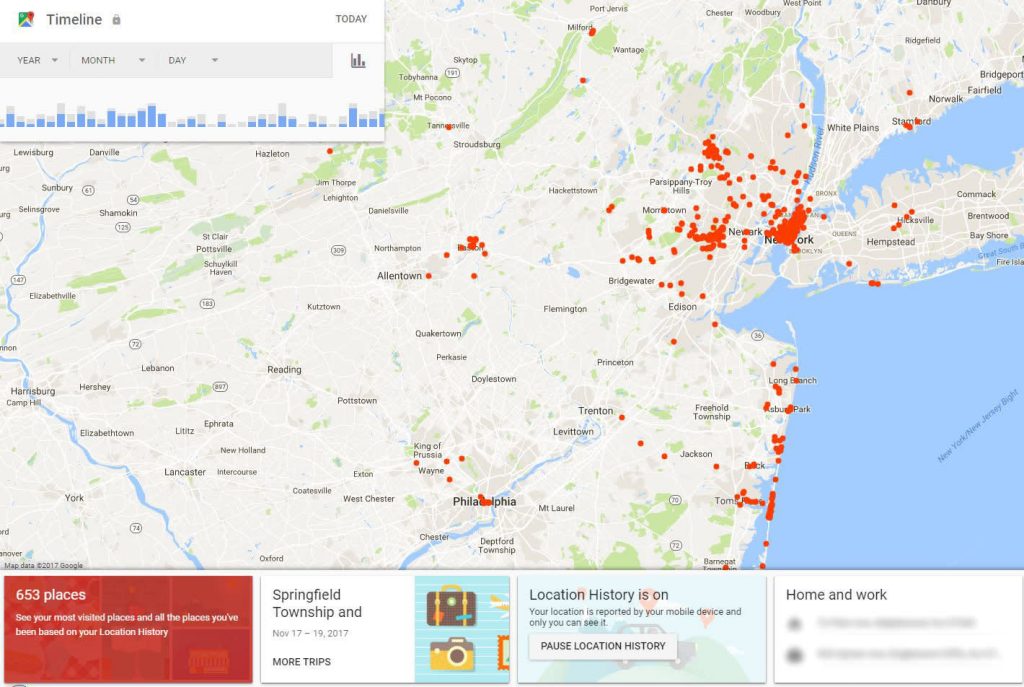Click the Google Maps logo icon
The width and height of the screenshot is (1024, 687).
pyautogui.click(x=25, y=19)
